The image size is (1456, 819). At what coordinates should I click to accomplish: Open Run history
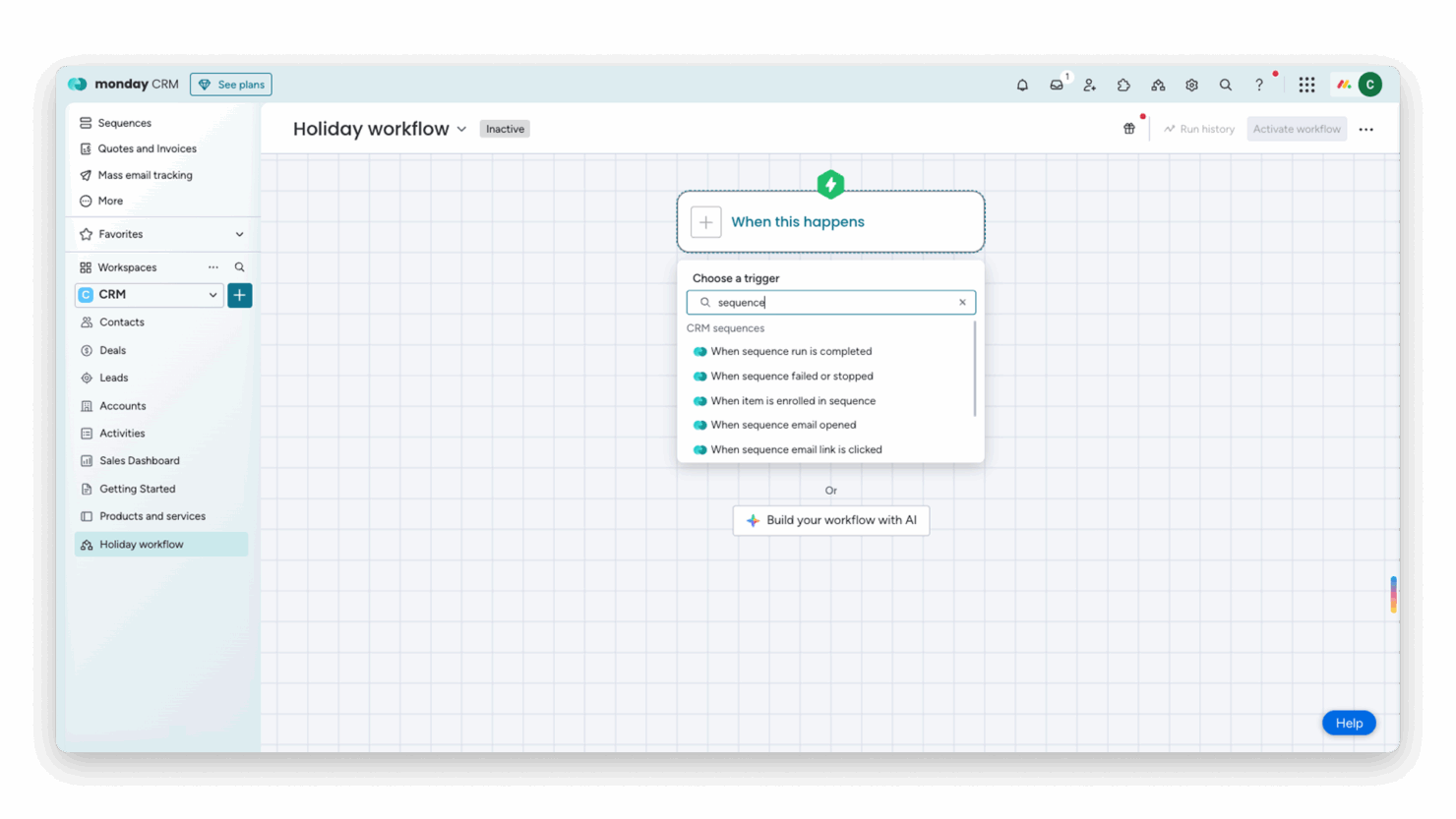click(1199, 129)
